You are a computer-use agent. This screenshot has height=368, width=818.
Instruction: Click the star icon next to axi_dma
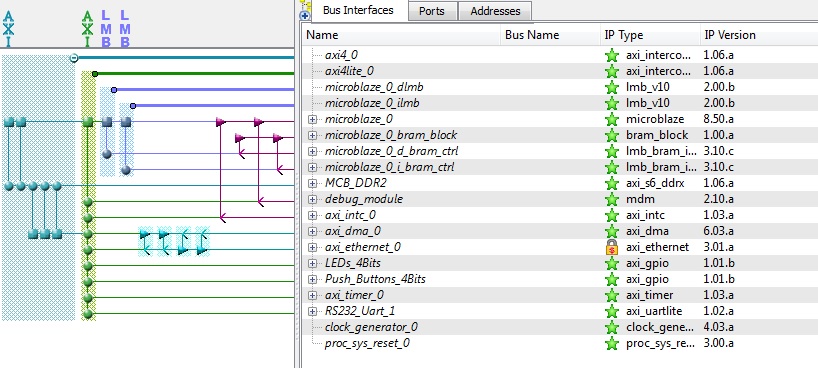pos(612,231)
